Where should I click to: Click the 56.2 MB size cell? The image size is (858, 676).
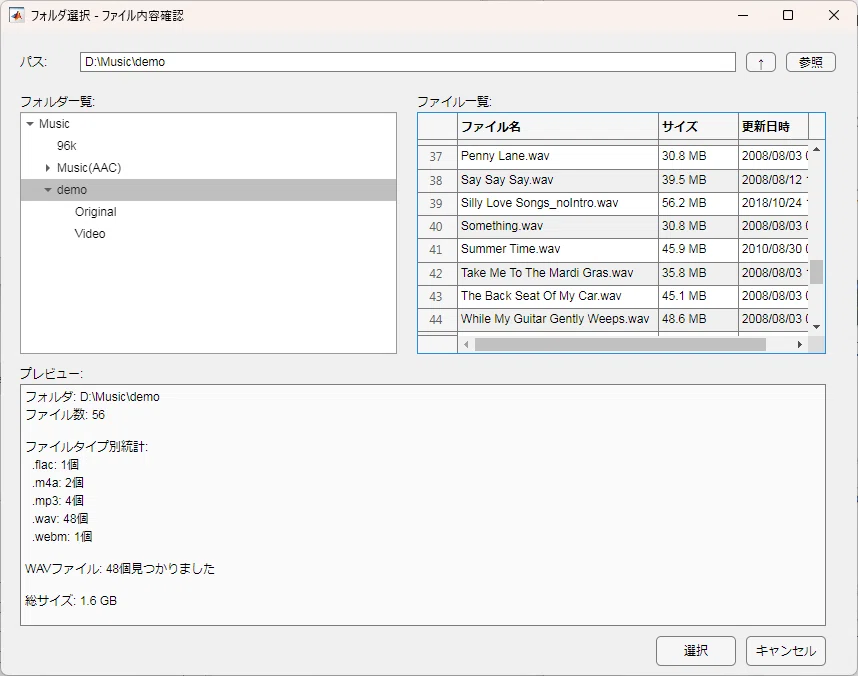click(698, 203)
